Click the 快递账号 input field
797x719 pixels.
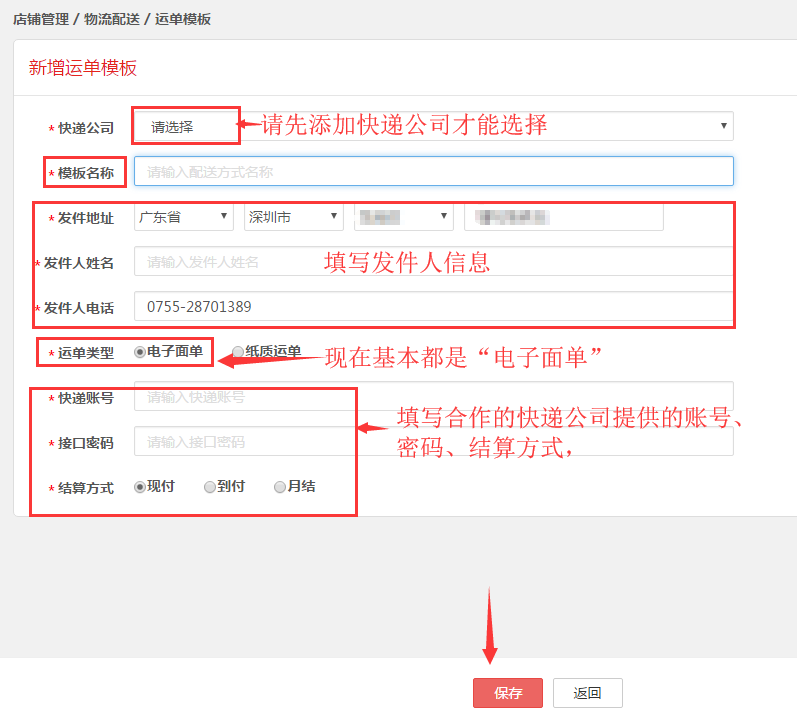pos(432,397)
